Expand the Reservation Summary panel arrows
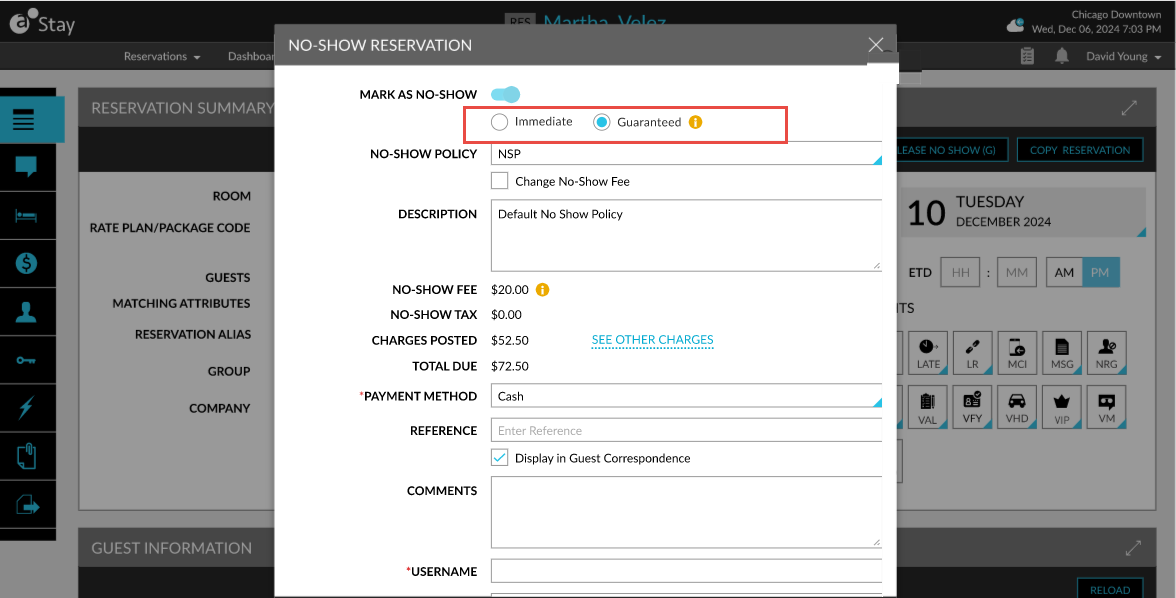 tap(1129, 108)
